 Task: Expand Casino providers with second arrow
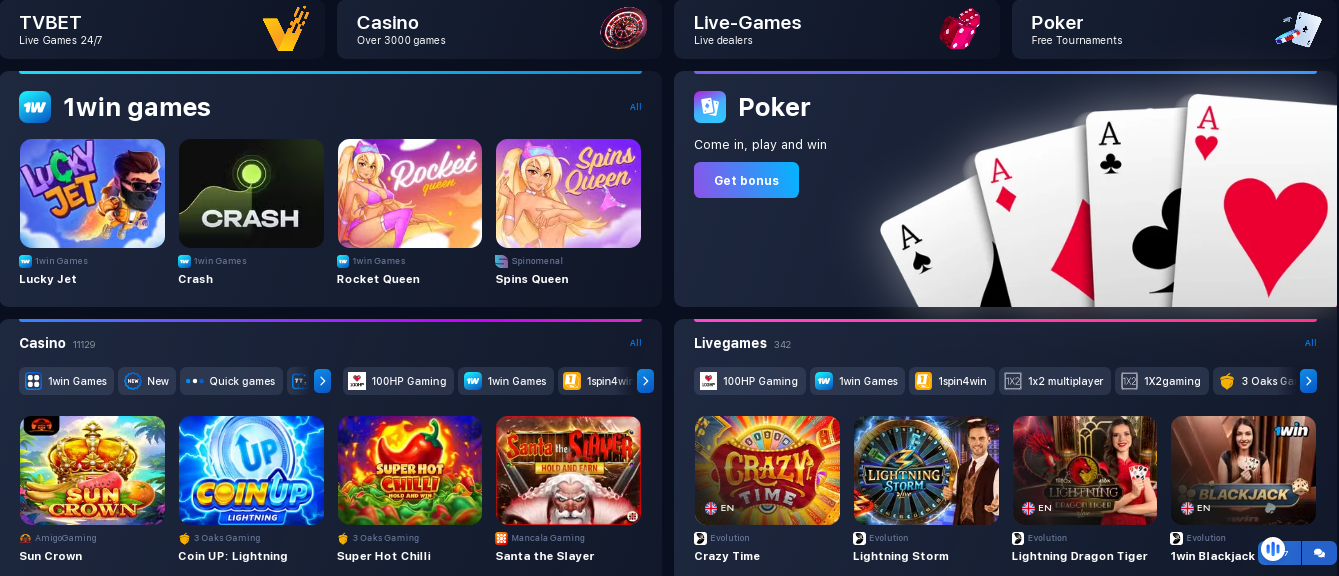click(645, 381)
